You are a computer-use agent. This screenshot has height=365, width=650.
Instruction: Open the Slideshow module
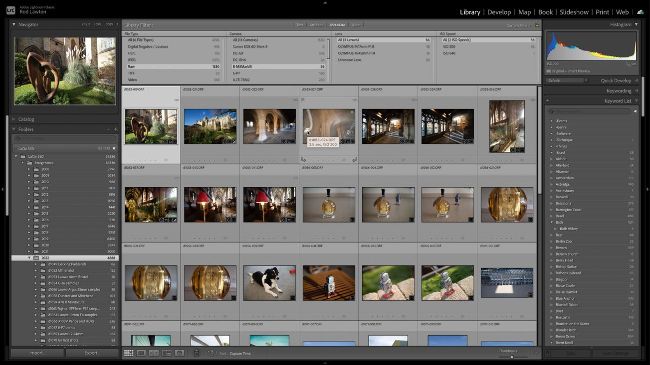(x=574, y=12)
